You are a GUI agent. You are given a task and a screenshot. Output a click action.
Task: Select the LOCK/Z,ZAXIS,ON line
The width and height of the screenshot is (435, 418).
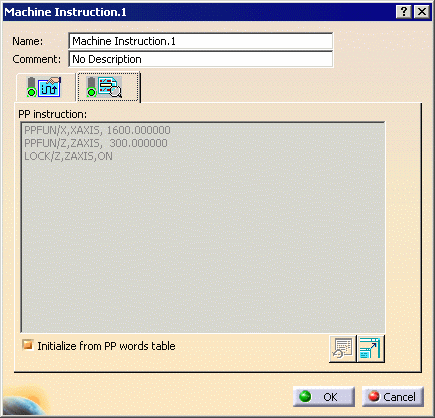click(x=68, y=156)
